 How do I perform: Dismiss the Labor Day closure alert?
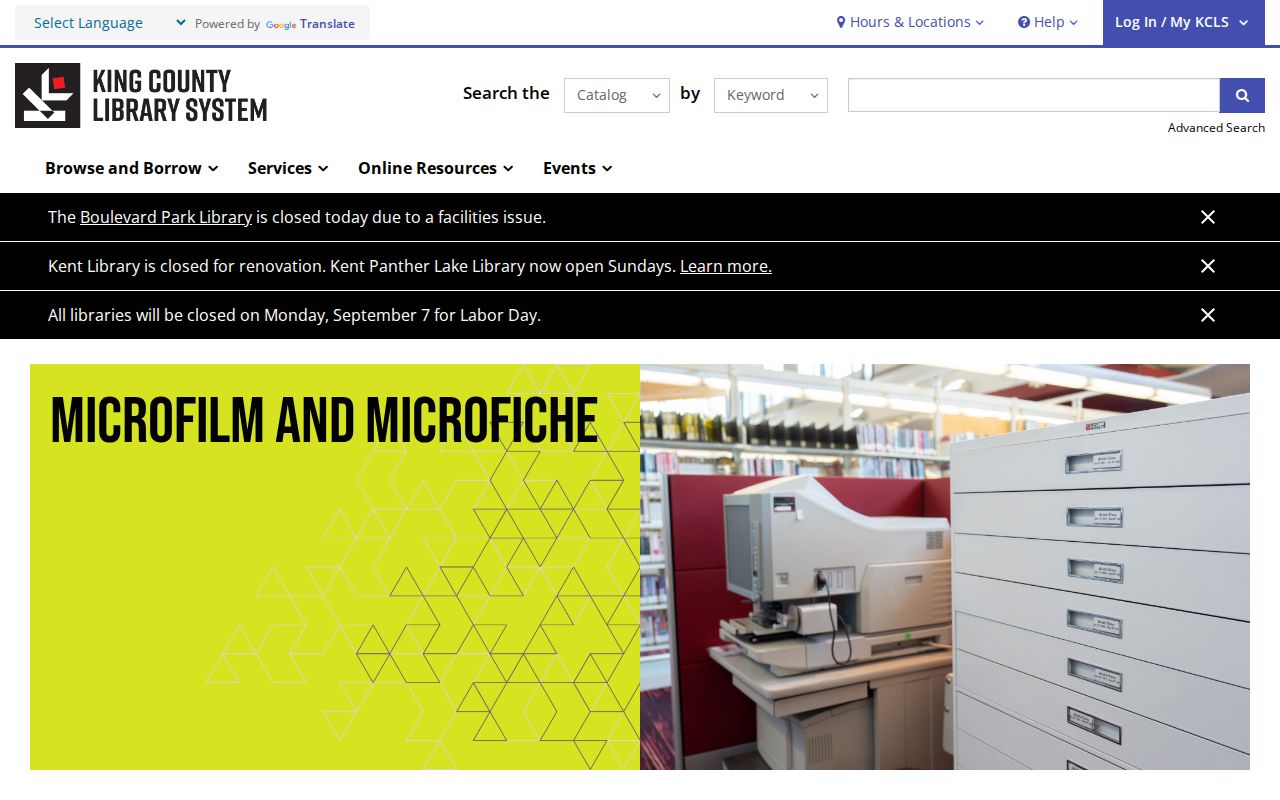(x=1208, y=315)
